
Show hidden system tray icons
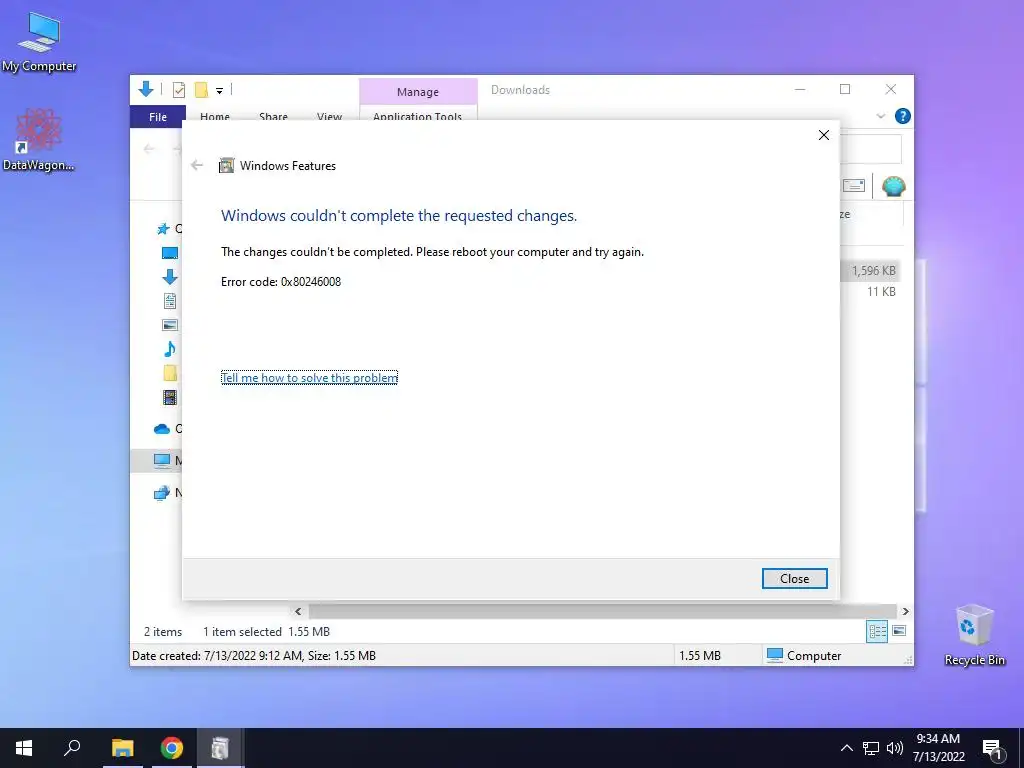846,748
